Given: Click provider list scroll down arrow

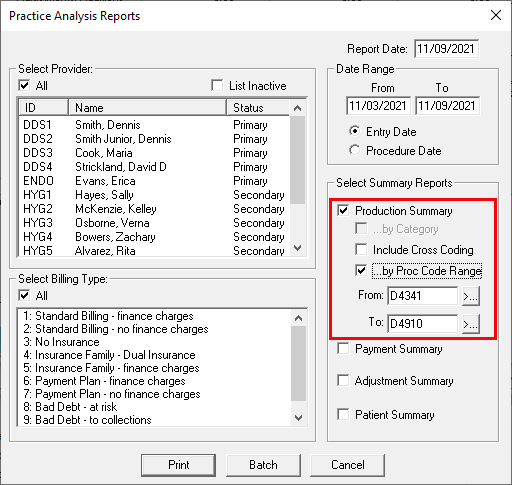Looking at the screenshot, I should click(298, 248).
